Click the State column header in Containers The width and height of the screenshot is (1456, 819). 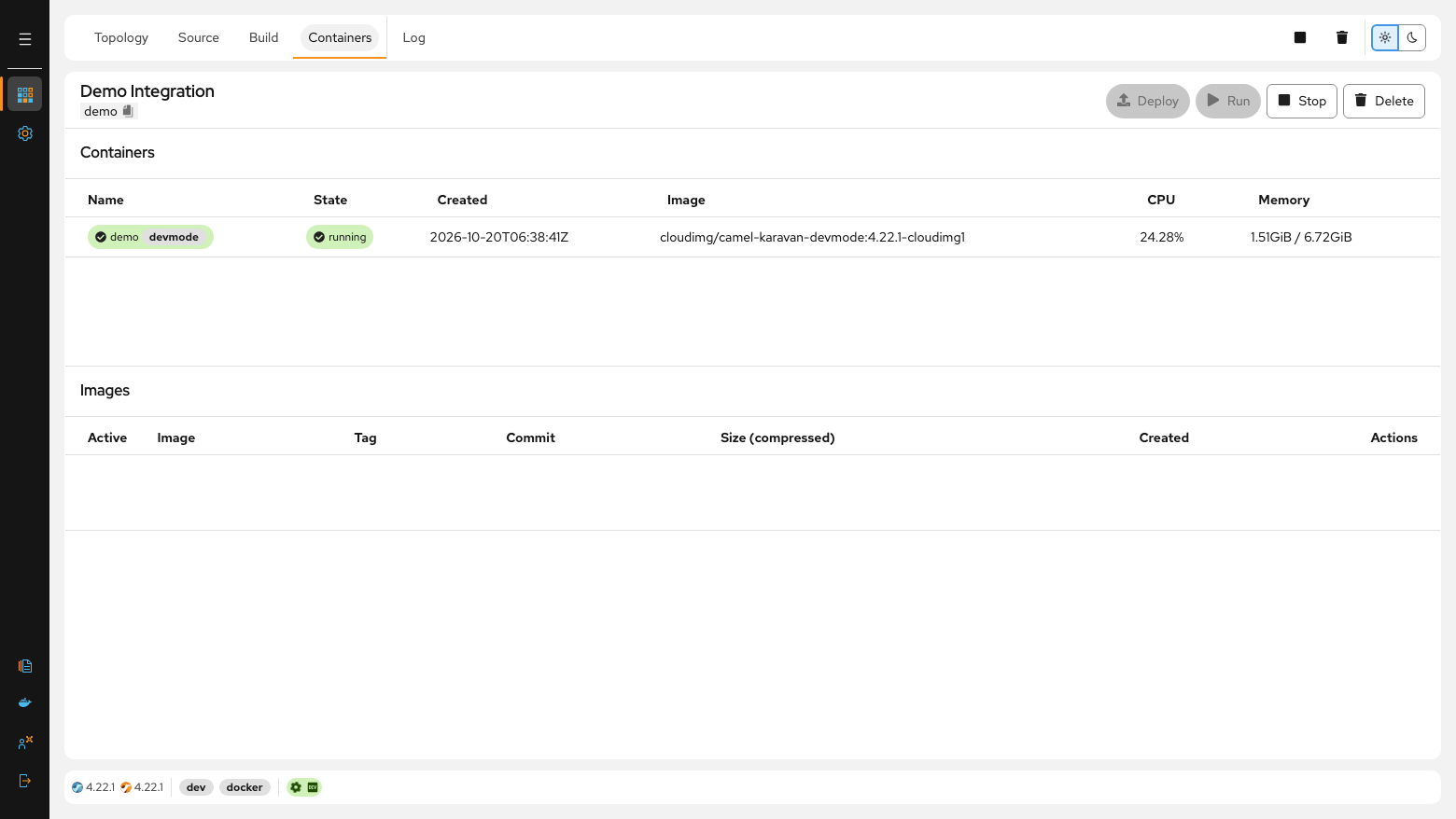click(330, 200)
